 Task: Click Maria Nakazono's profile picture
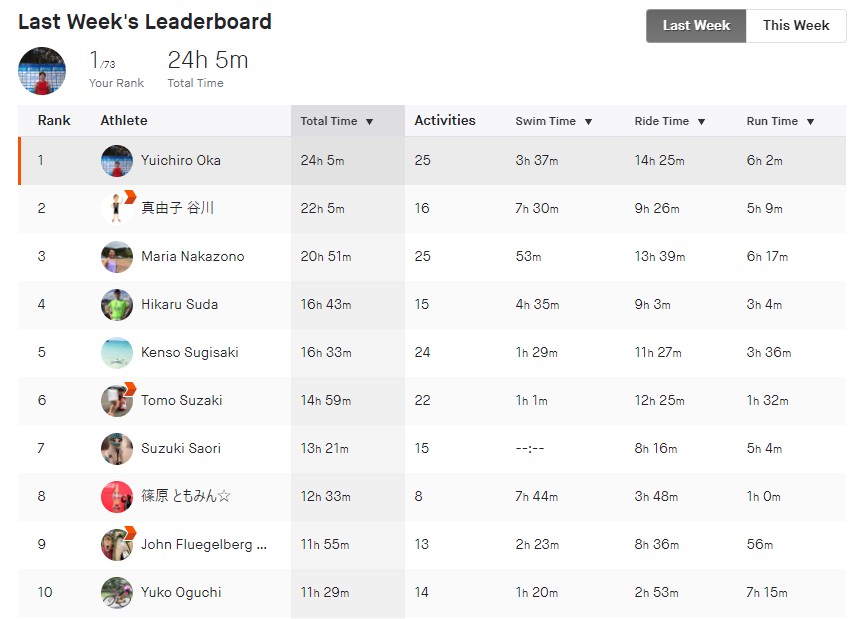(117, 256)
